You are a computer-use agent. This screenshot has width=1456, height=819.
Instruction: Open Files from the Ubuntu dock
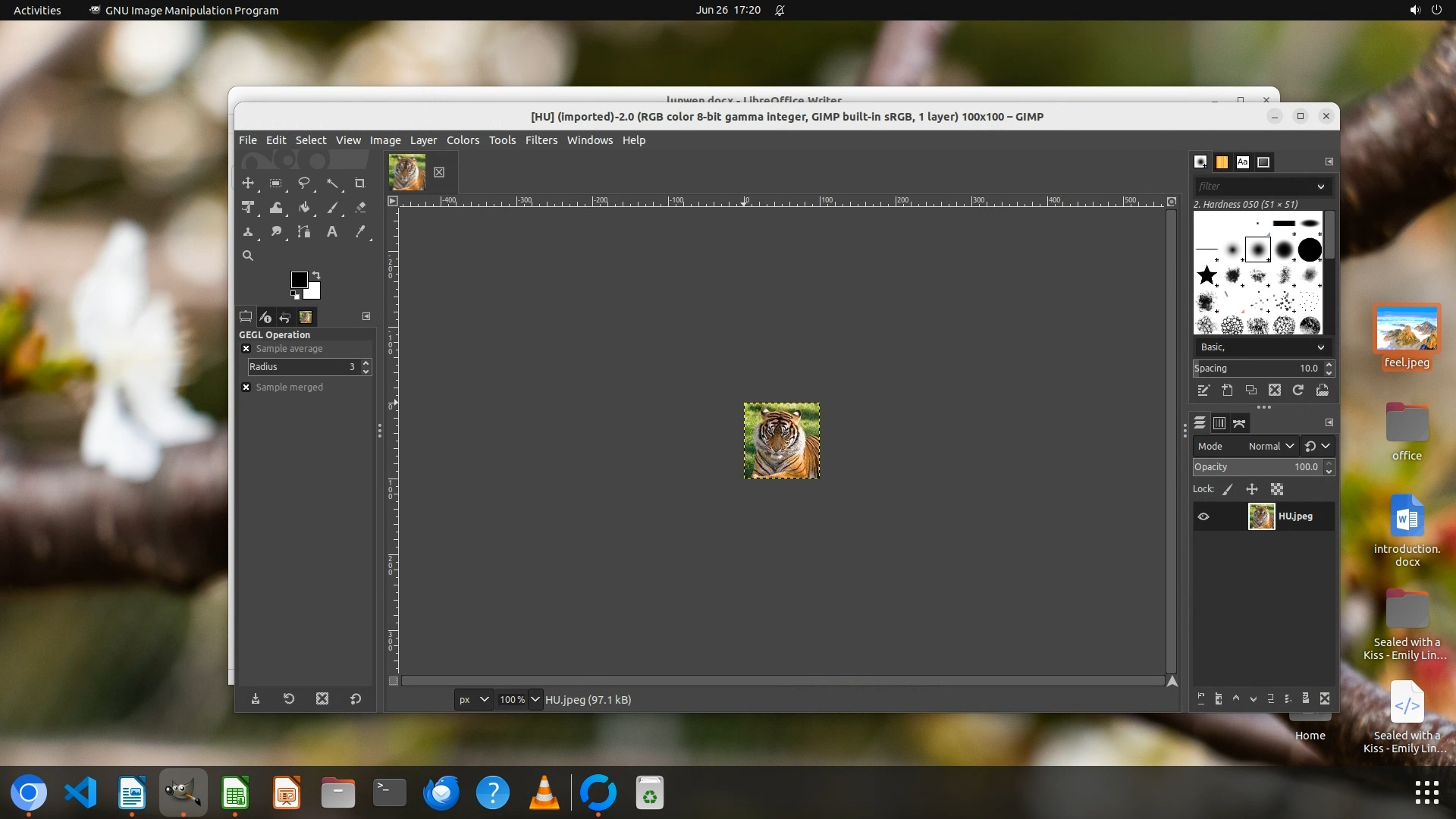click(x=338, y=793)
